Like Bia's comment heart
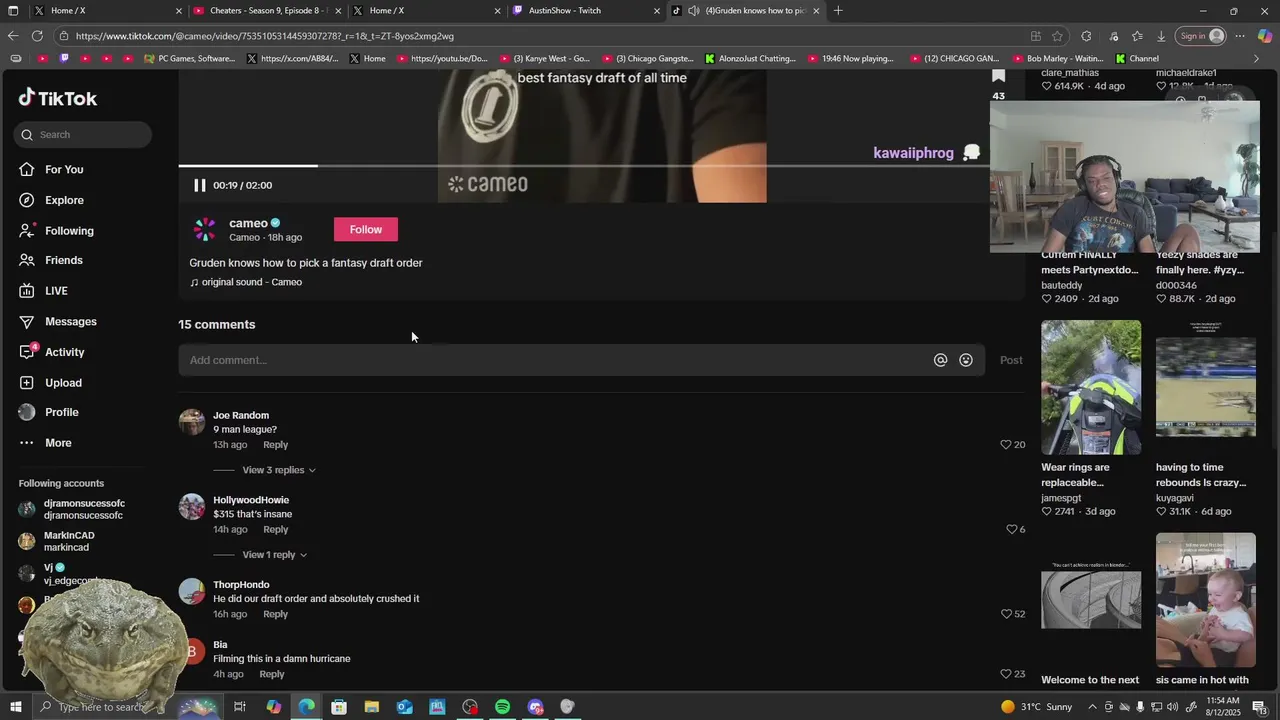 1006,674
